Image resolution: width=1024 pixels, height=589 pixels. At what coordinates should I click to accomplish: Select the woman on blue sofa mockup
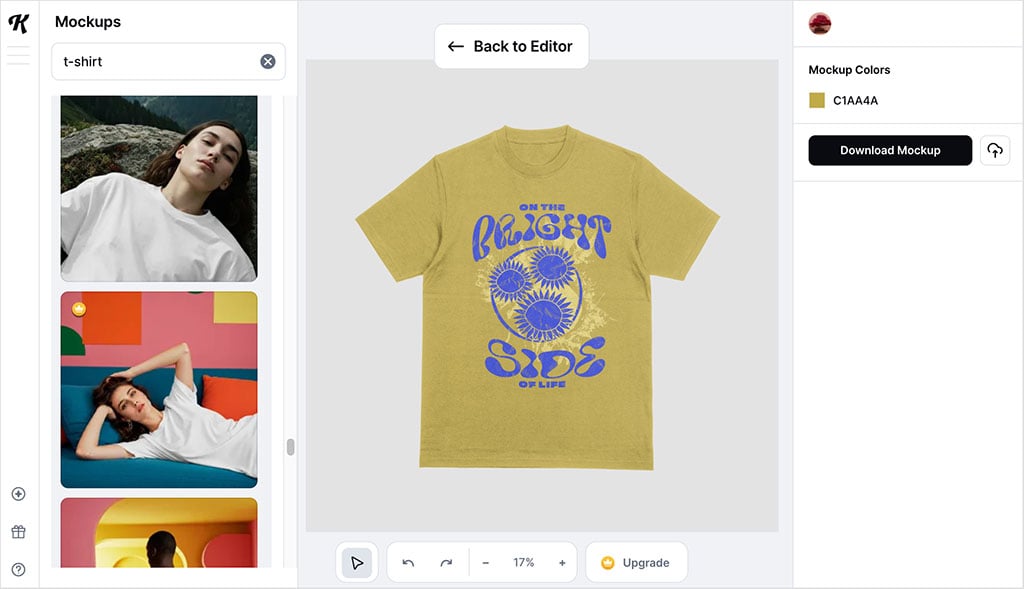tap(159, 389)
